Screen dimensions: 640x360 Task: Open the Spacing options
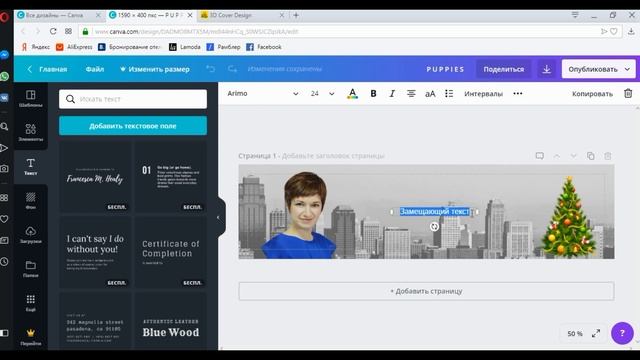coord(483,93)
